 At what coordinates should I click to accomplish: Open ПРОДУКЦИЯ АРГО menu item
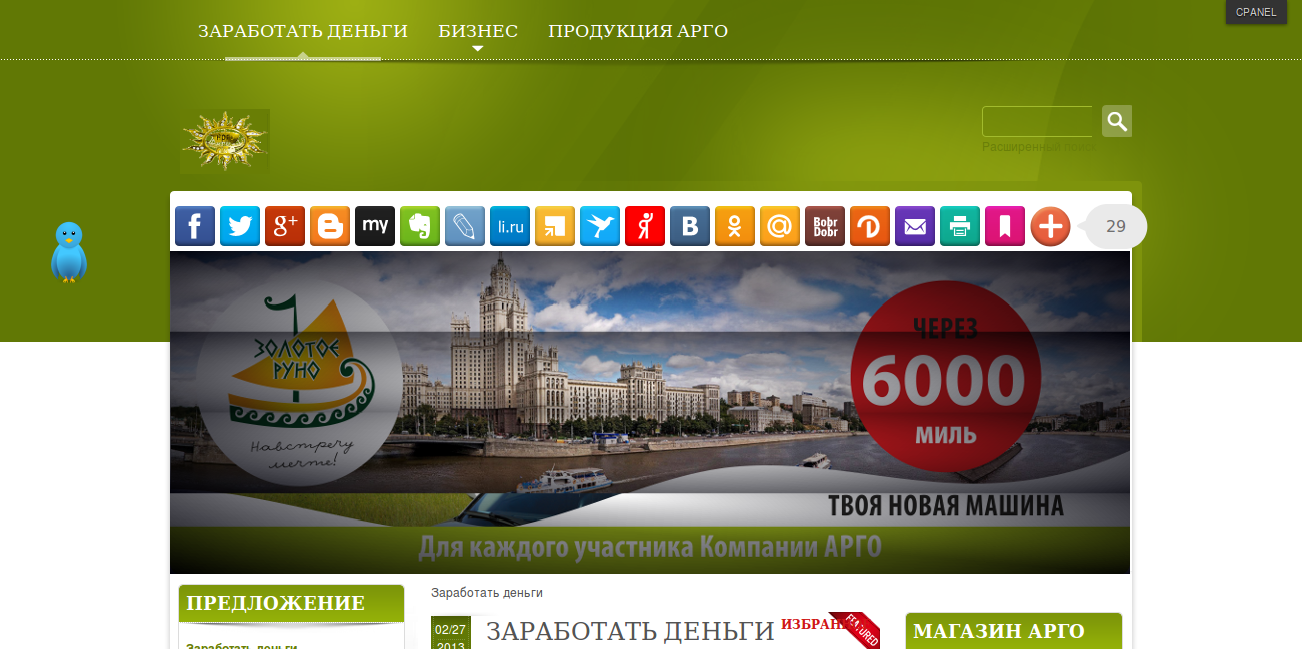(638, 31)
